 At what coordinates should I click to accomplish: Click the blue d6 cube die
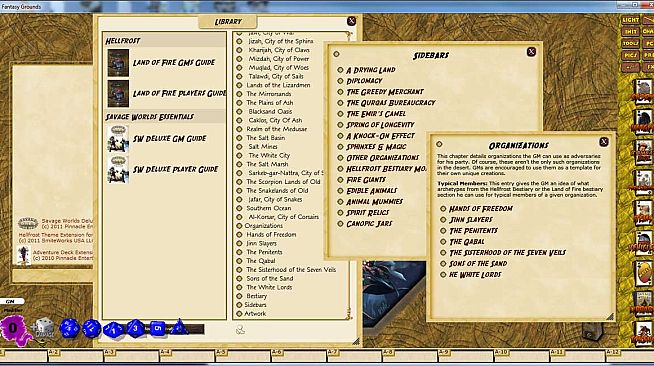157,328
